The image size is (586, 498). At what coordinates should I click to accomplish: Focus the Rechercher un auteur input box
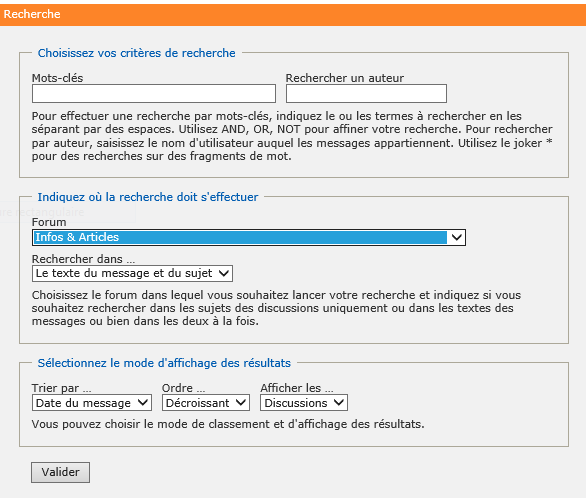pos(366,93)
